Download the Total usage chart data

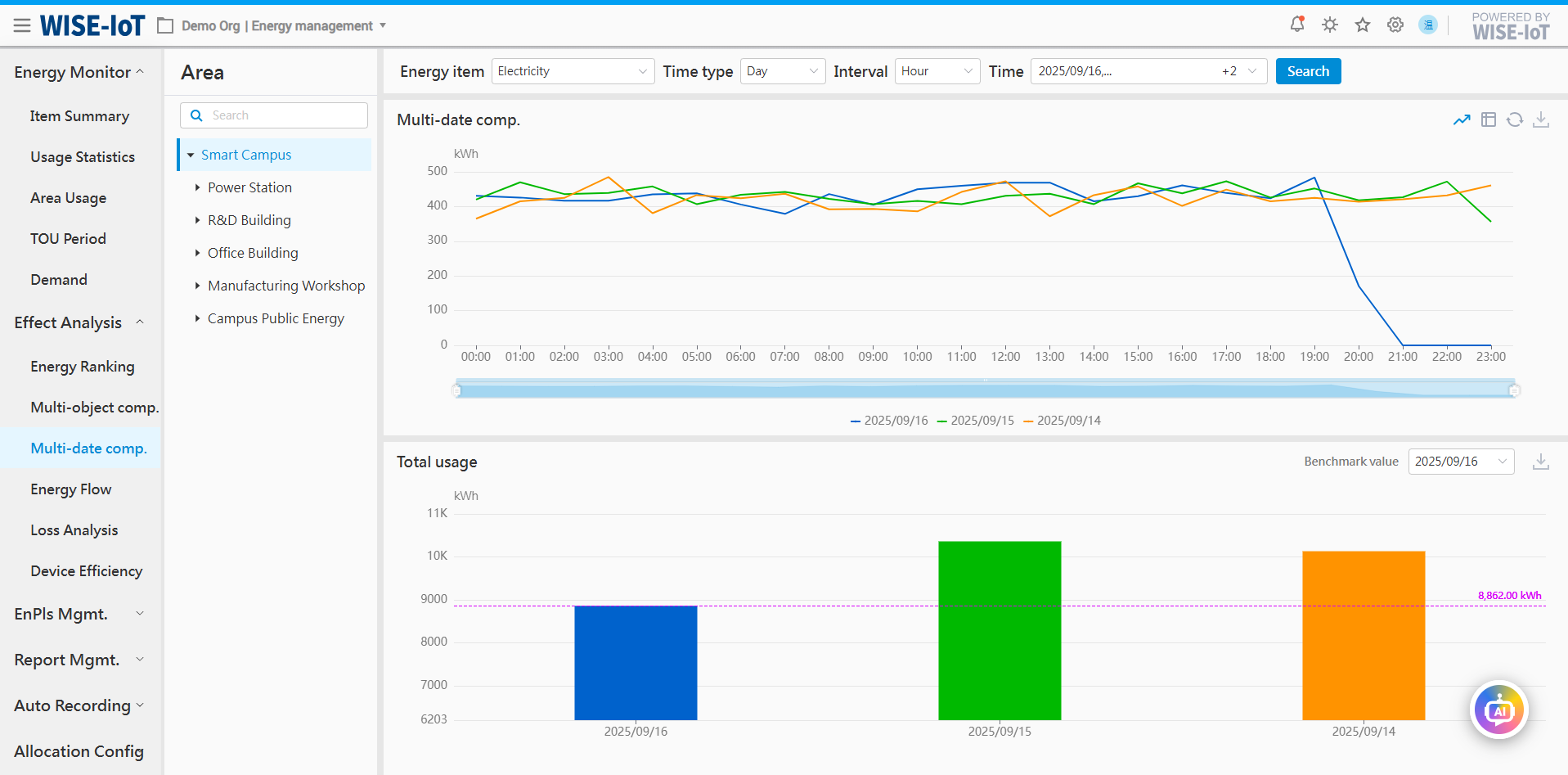(1541, 462)
